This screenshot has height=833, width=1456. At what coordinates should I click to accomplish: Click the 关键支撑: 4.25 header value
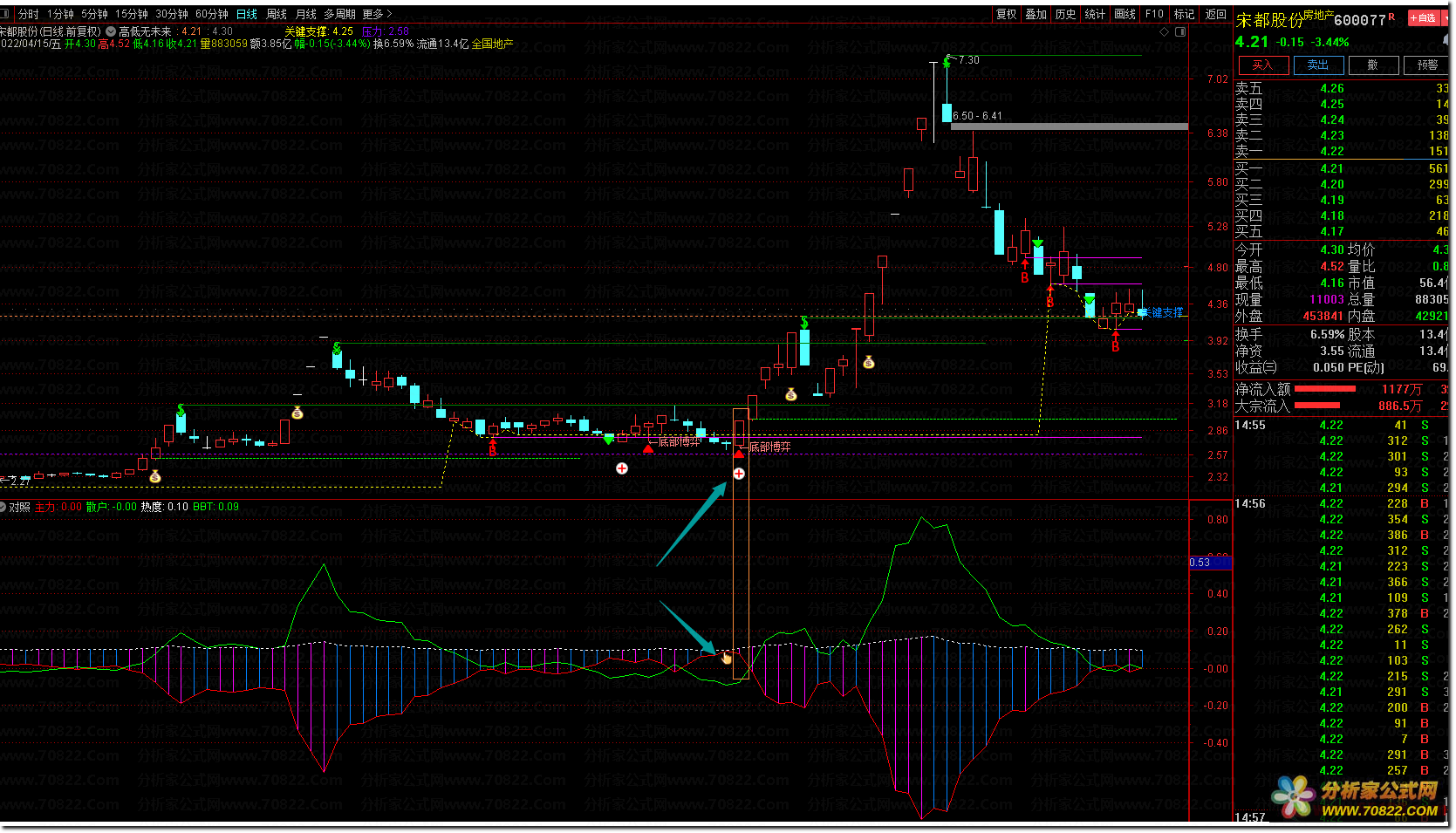(x=318, y=31)
